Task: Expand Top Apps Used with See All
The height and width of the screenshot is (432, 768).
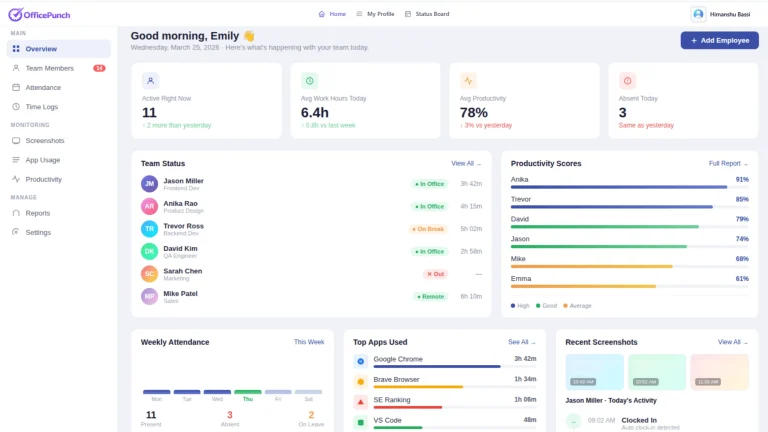Action: pos(522,342)
